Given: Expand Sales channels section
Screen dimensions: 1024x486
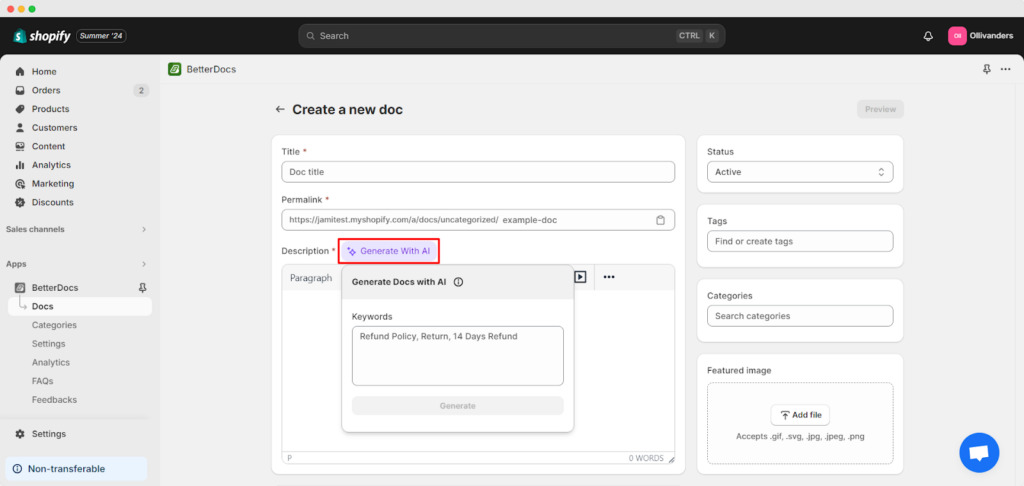Looking at the screenshot, I should click(144, 229).
